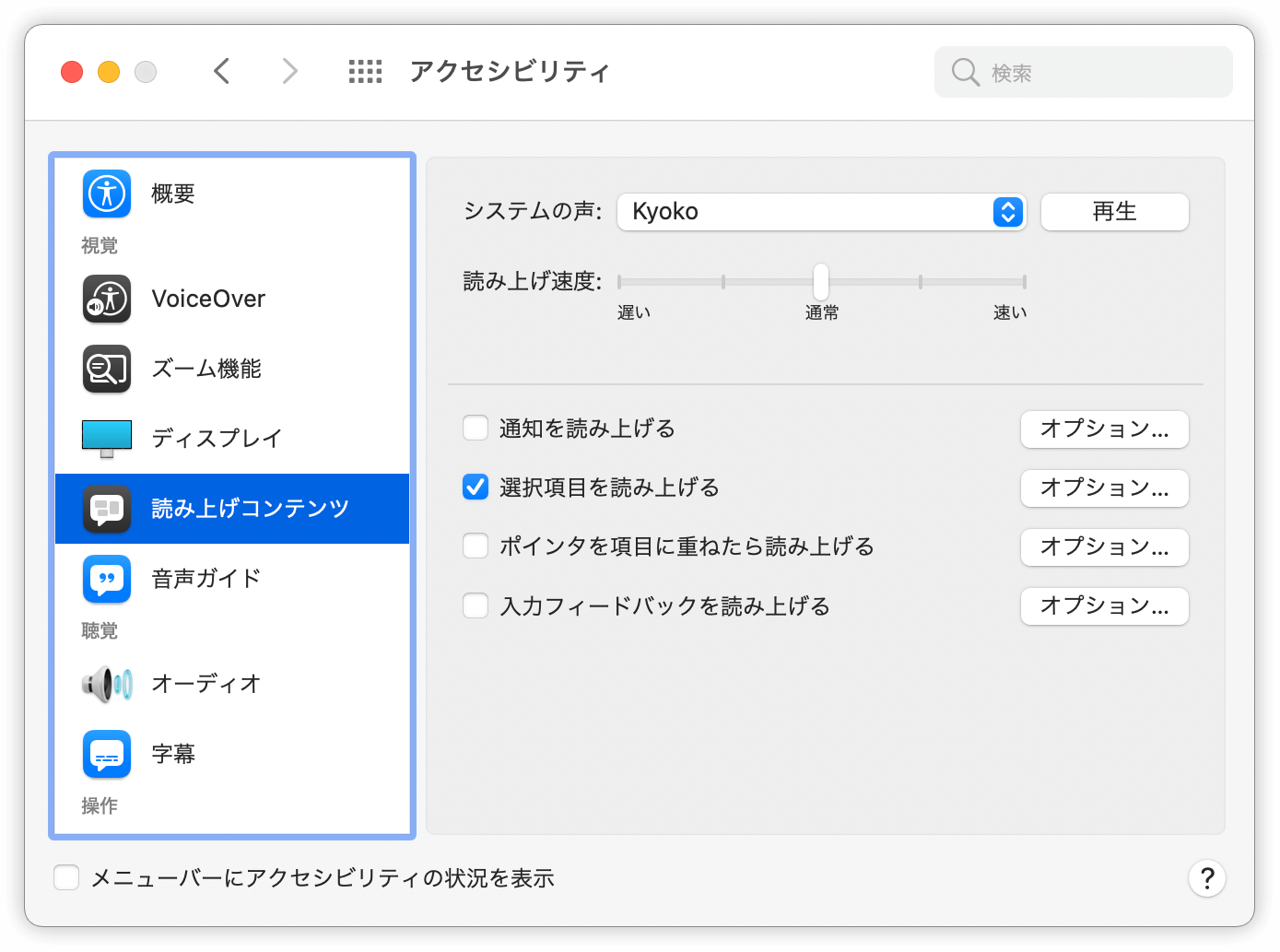
Task: Enable ポインタを項目に重ねたら読み上げる checkbox
Action: [476, 546]
